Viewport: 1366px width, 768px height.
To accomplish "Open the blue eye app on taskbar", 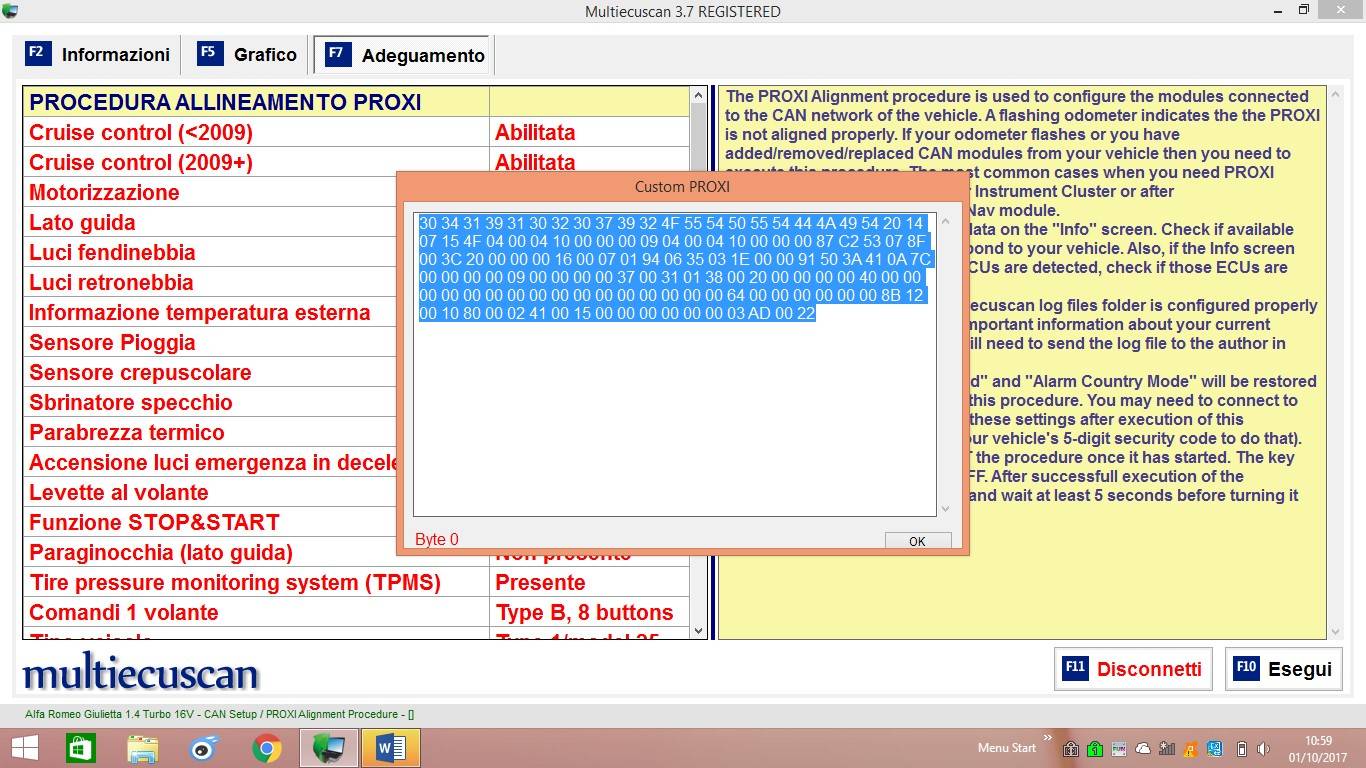I will click(204, 748).
